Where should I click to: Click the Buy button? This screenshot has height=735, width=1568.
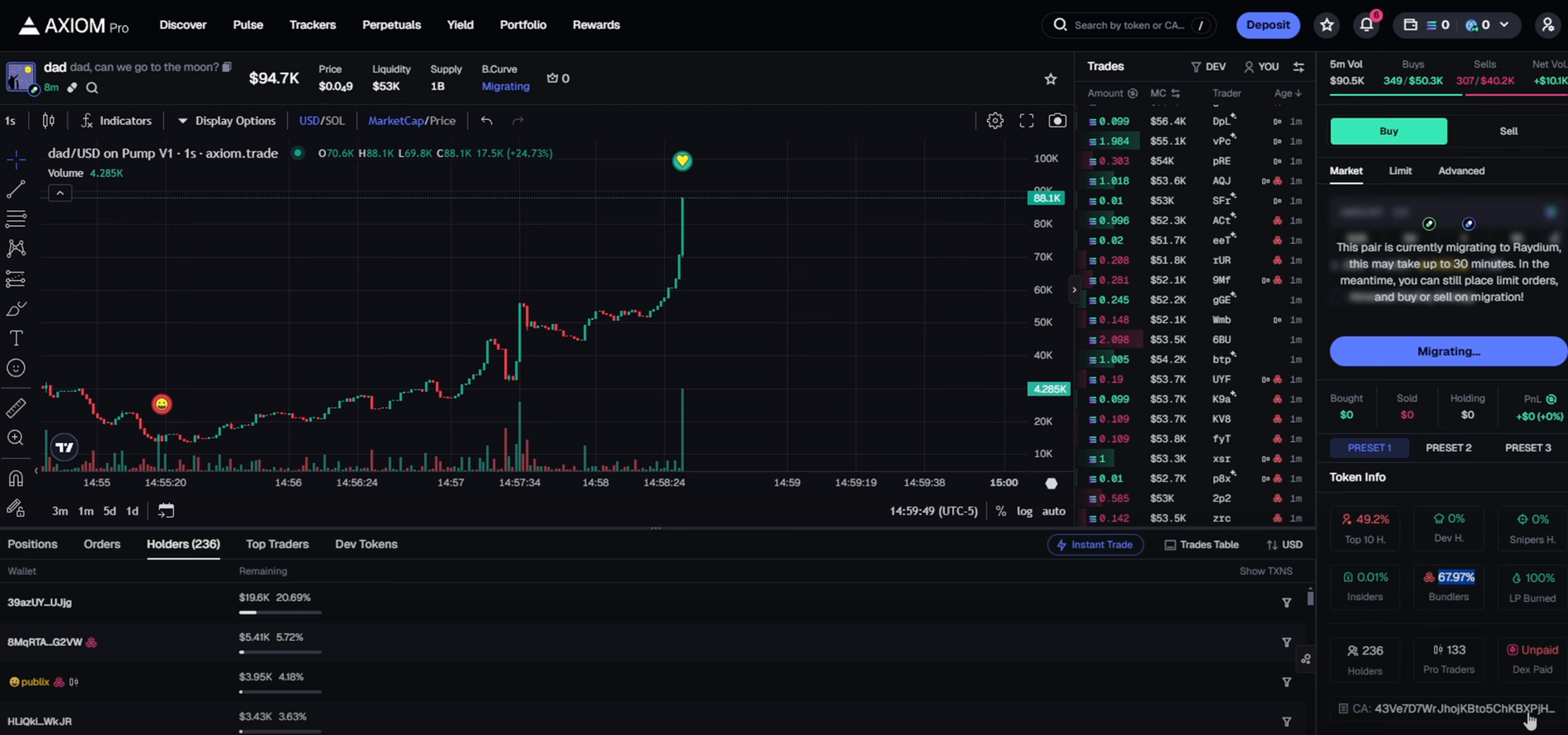(x=1388, y=131)
